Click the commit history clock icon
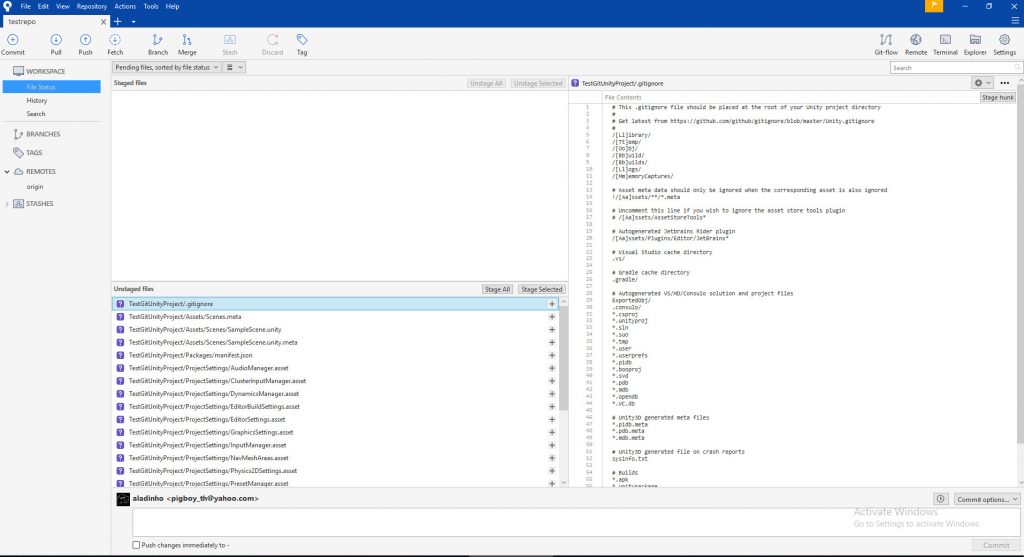 [940, 499]
